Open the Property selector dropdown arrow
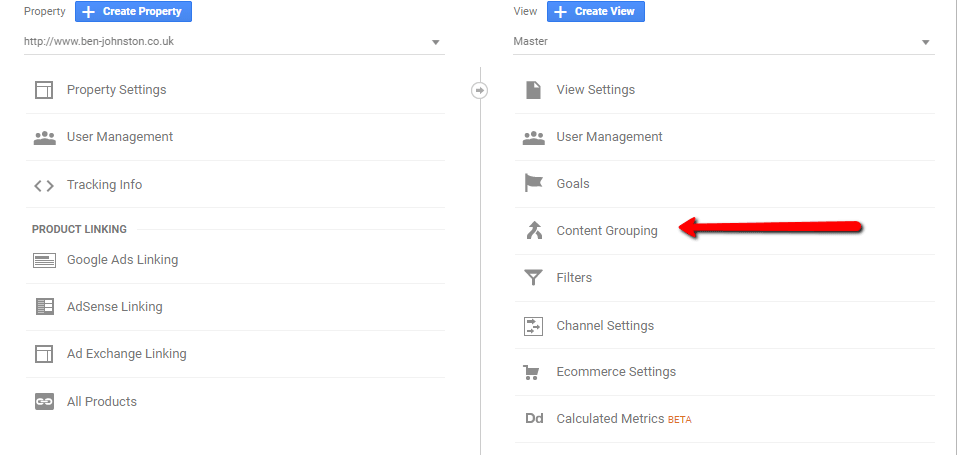Viewport: 957px width, 455px height. [x=435, y=43]
